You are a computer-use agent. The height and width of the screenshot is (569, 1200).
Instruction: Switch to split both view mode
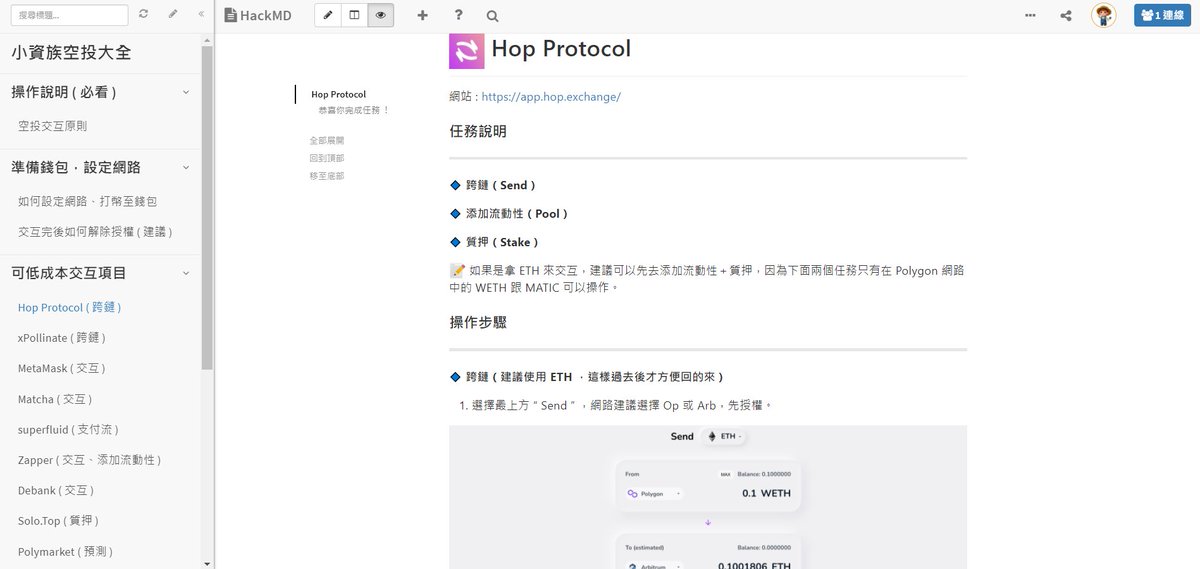[x=354, y=15]
